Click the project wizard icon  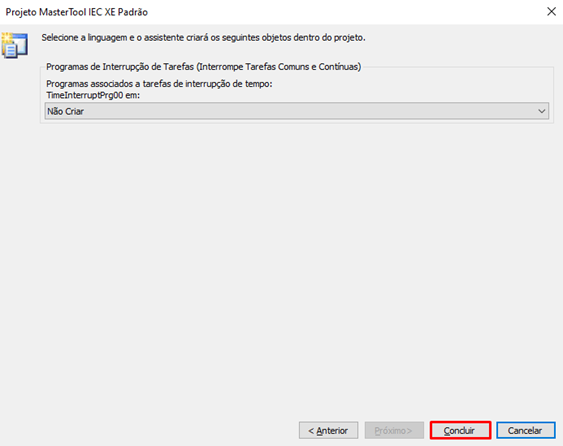click(15, 45)
